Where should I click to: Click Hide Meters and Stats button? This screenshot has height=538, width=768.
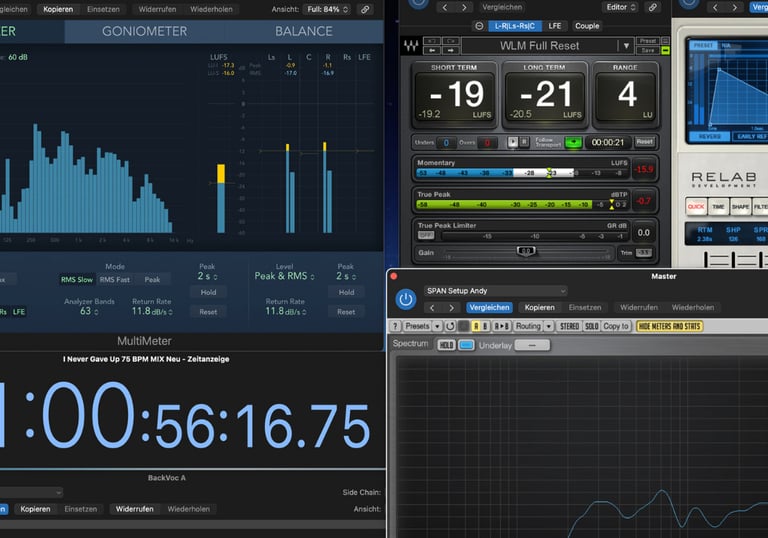(669, 326)
